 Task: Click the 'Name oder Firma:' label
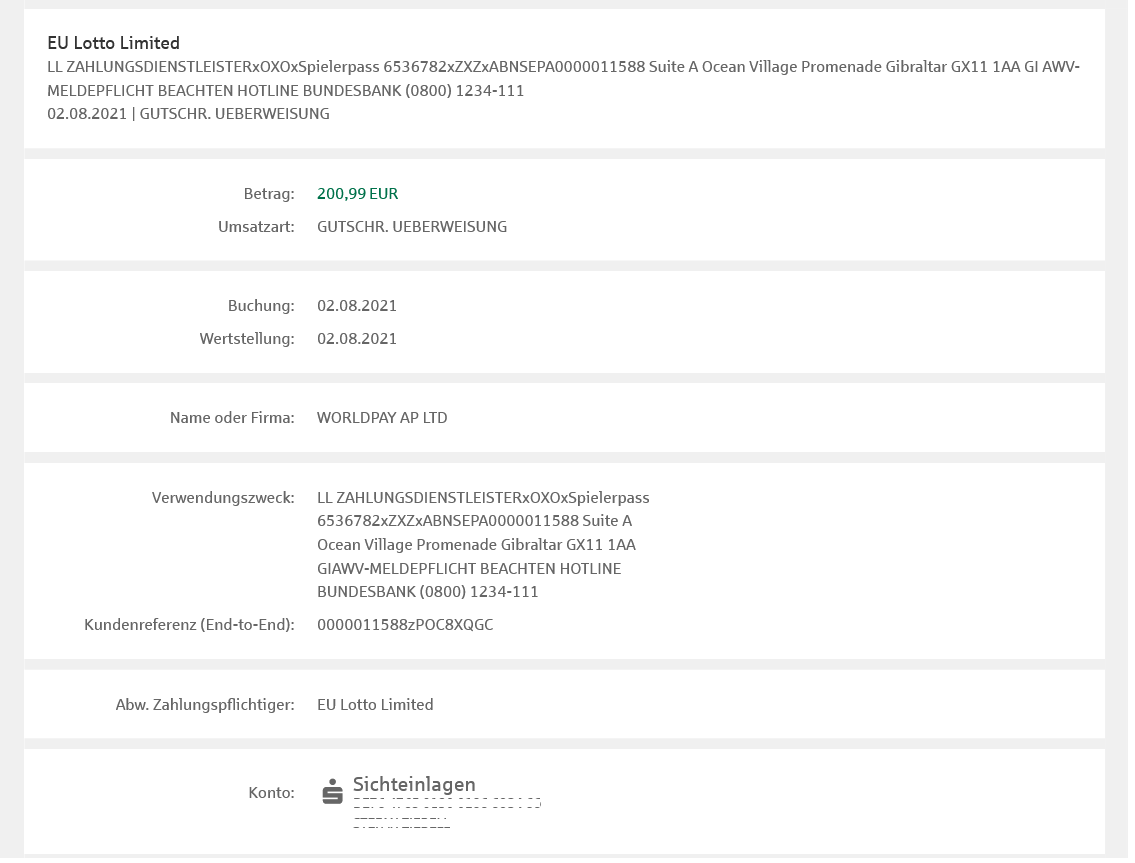point(232,418)
